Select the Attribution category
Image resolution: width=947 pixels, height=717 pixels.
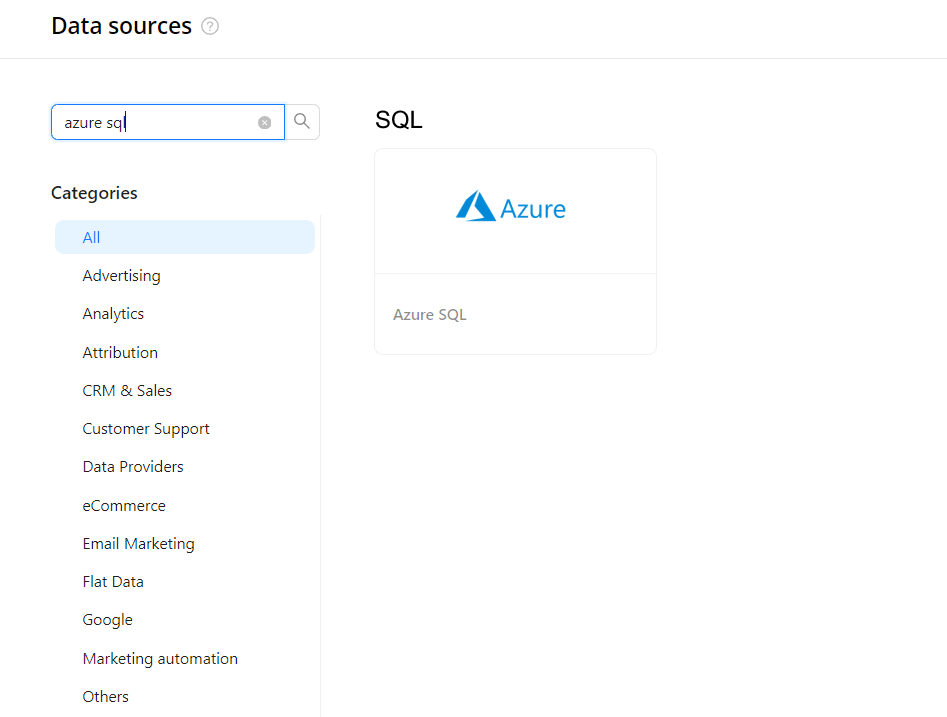pos(120,353)
